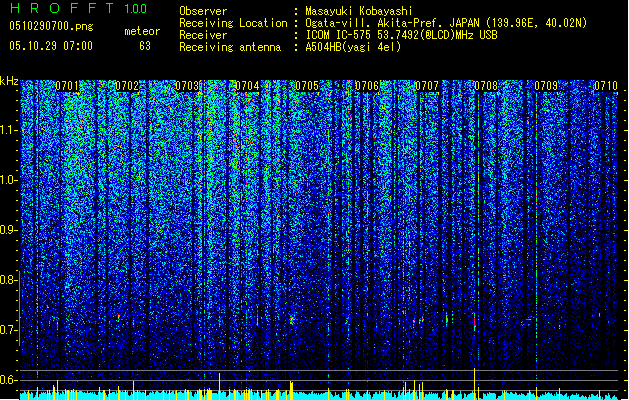Click the 'Receiving Location' field label
Image resolution: width=629 pixels, height=400 pixels.
[x=233, y=23]
